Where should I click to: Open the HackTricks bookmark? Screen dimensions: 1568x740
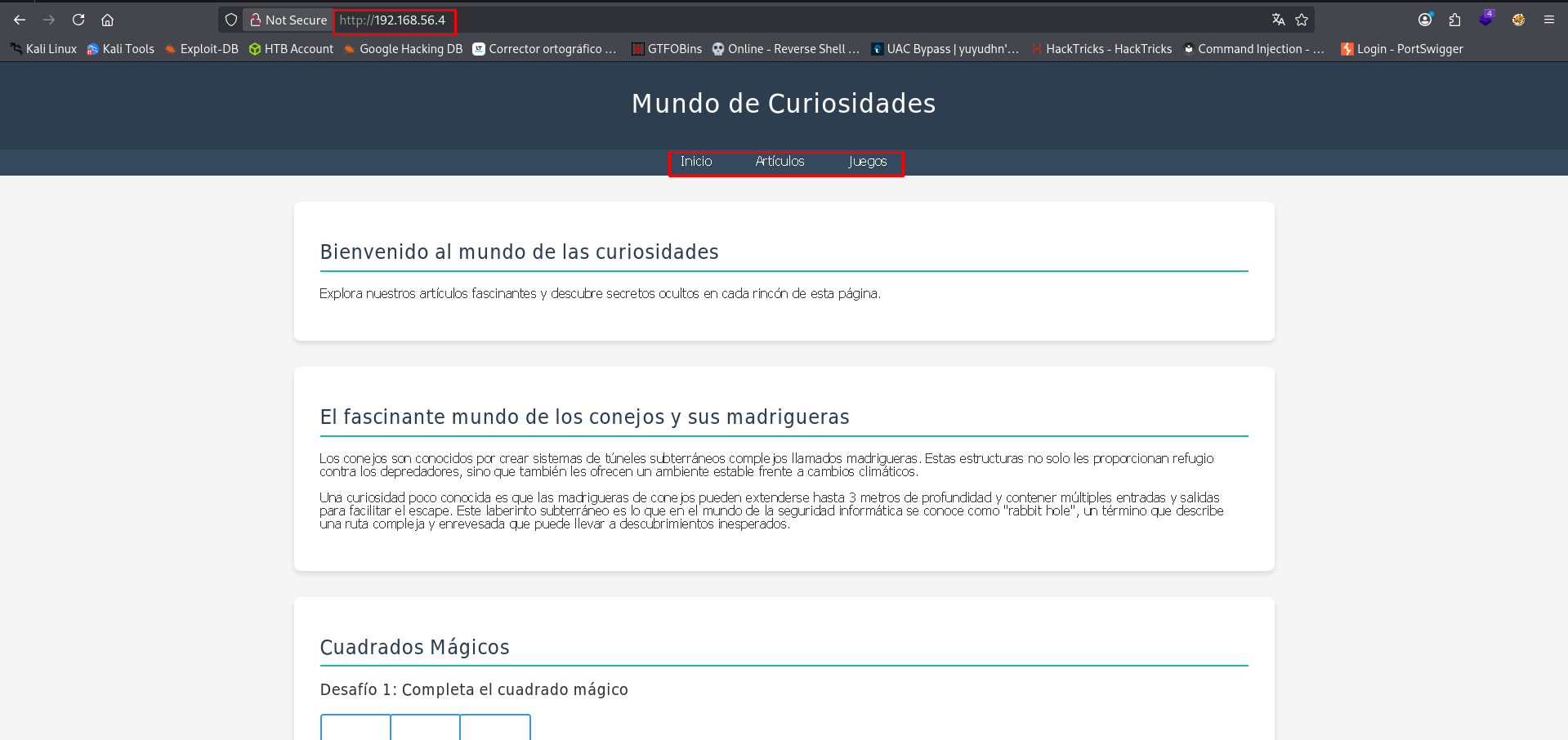coord(1101,49)
